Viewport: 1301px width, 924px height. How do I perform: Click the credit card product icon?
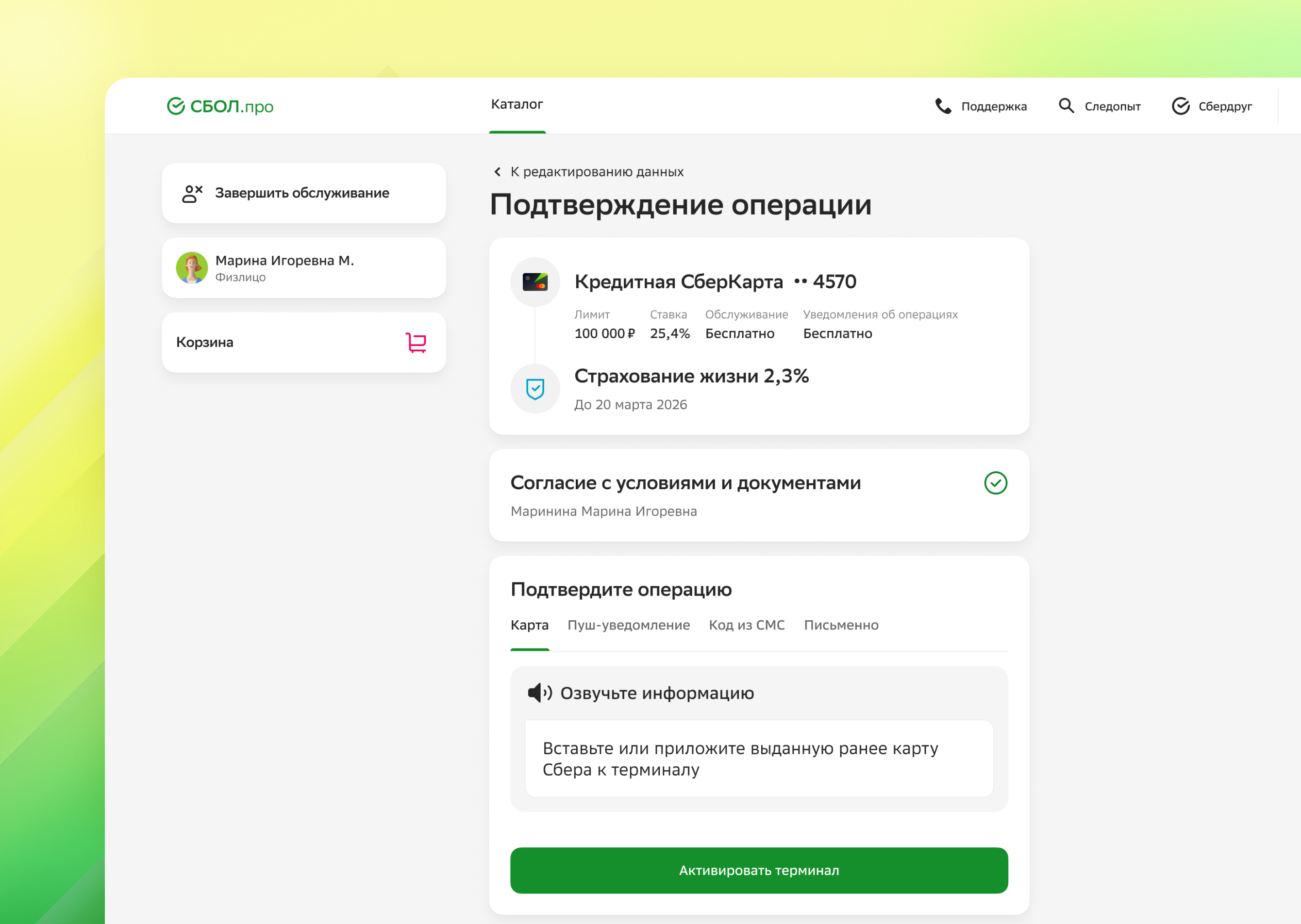point(535,282)
